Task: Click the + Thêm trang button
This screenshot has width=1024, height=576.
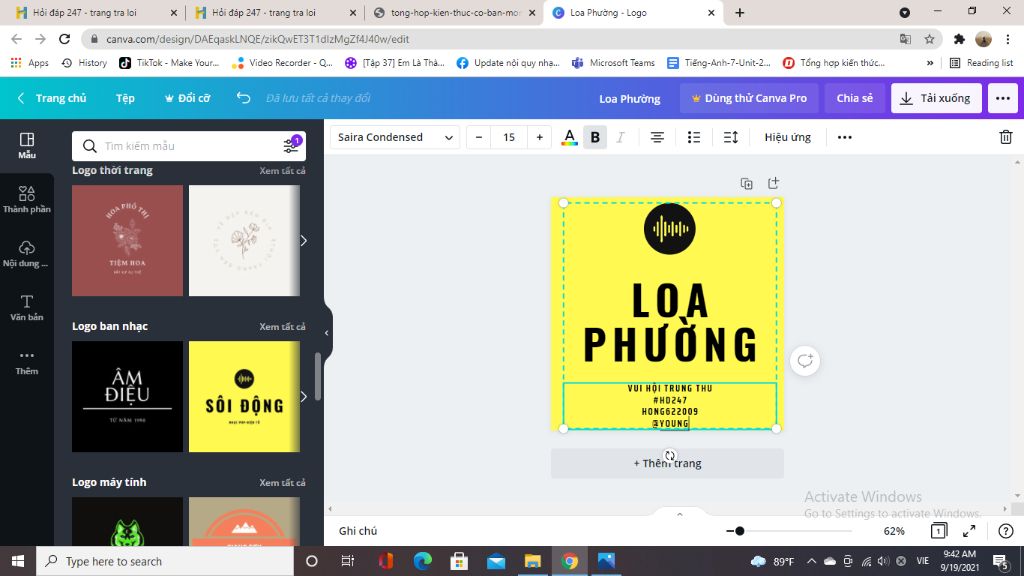Action: pyautogui.click(x=667, y=463)
